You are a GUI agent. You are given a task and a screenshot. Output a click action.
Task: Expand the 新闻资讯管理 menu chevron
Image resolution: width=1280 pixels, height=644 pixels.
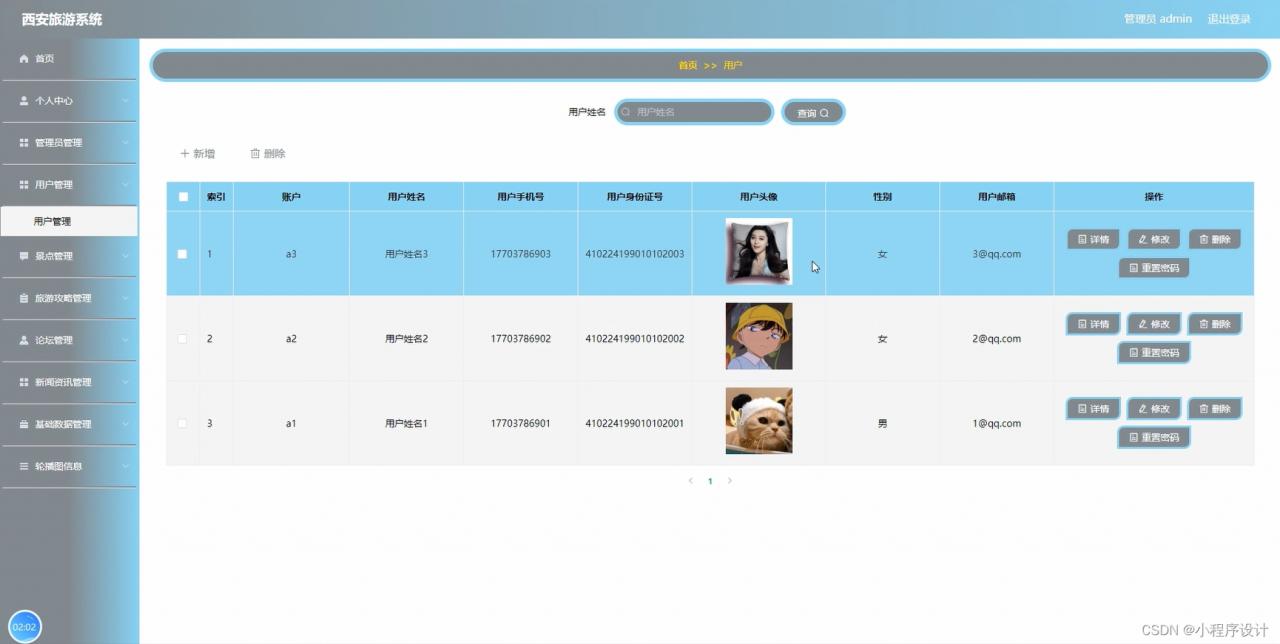(x=125, y=382)
